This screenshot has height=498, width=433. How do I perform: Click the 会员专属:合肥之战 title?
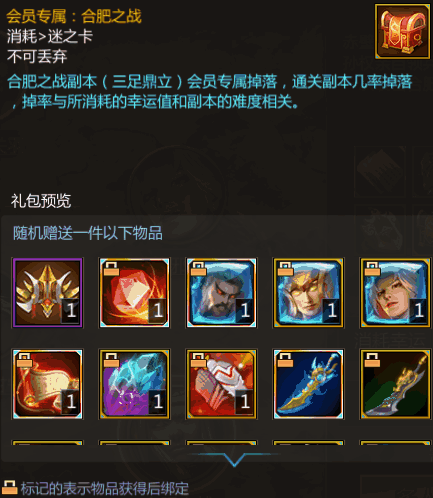(74, 16)
